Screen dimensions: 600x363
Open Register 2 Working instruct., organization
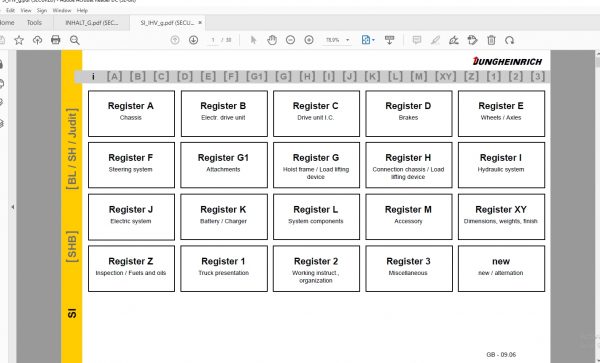coord(316,269)
